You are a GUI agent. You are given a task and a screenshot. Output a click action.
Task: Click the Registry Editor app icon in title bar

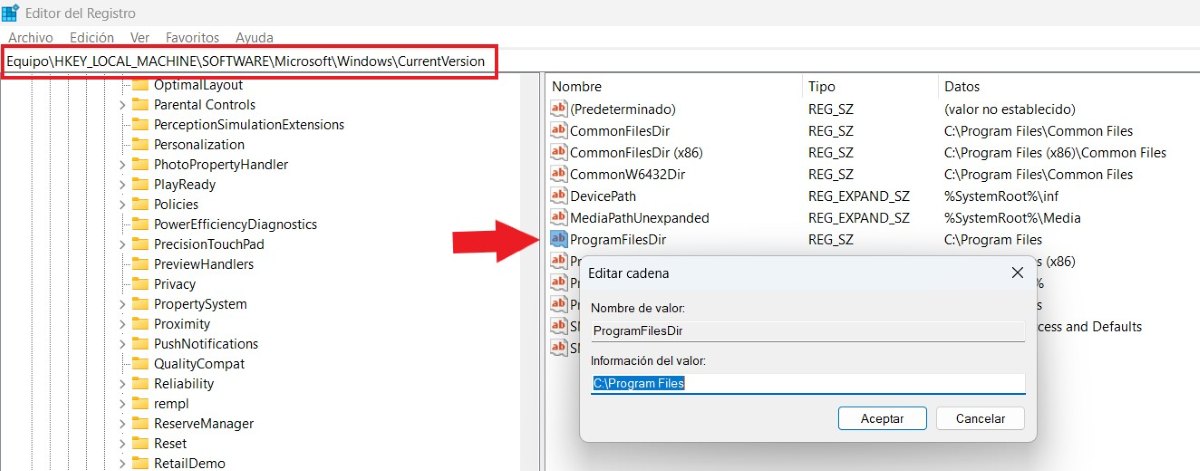(12, 14)
